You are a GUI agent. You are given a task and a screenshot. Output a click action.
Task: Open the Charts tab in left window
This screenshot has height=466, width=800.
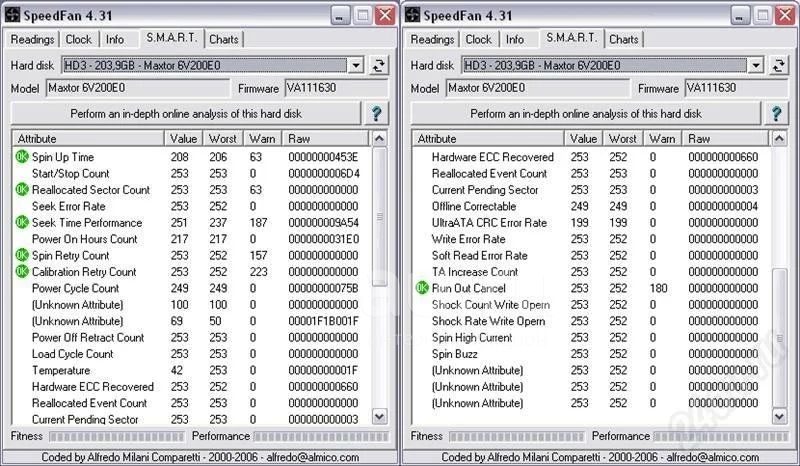click(224, 39)
